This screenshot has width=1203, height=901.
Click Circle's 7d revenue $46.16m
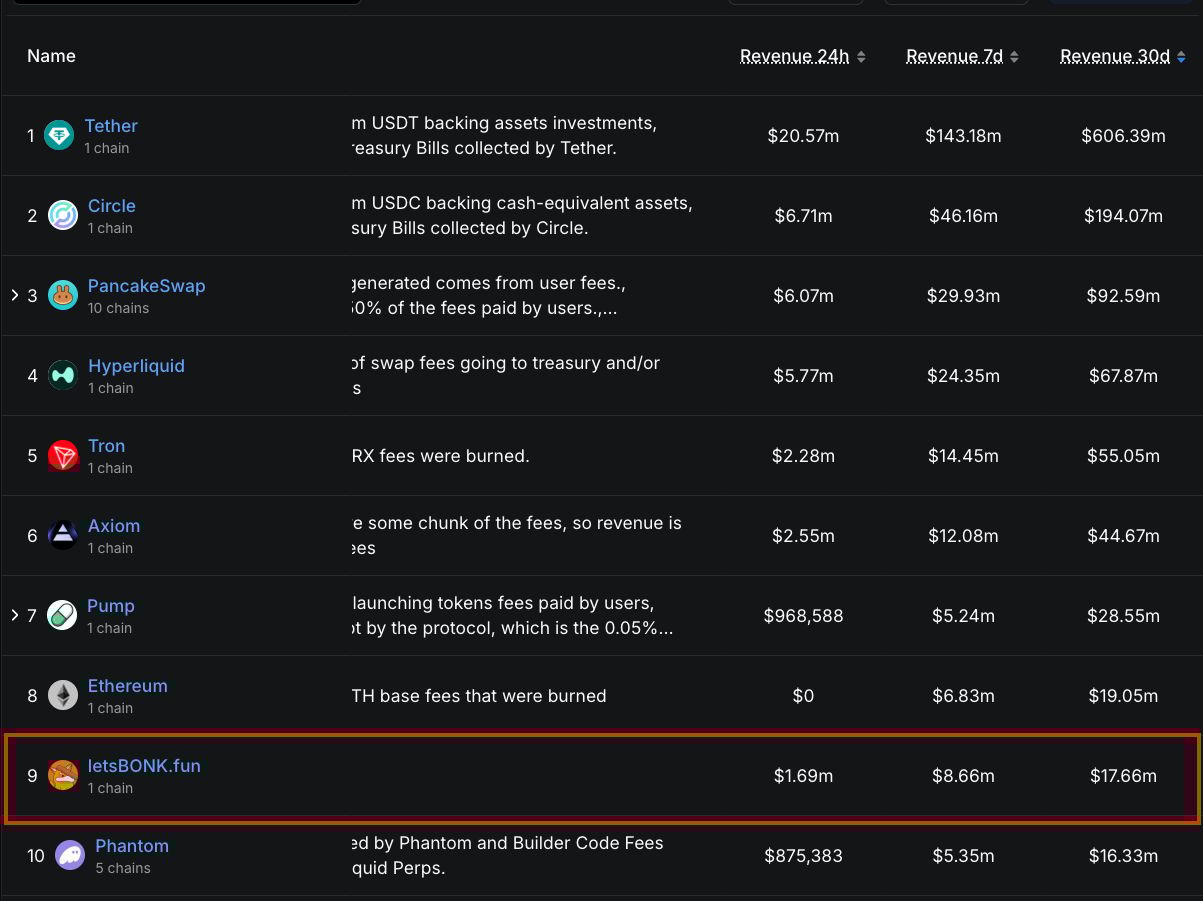click(x=963, y=216)
